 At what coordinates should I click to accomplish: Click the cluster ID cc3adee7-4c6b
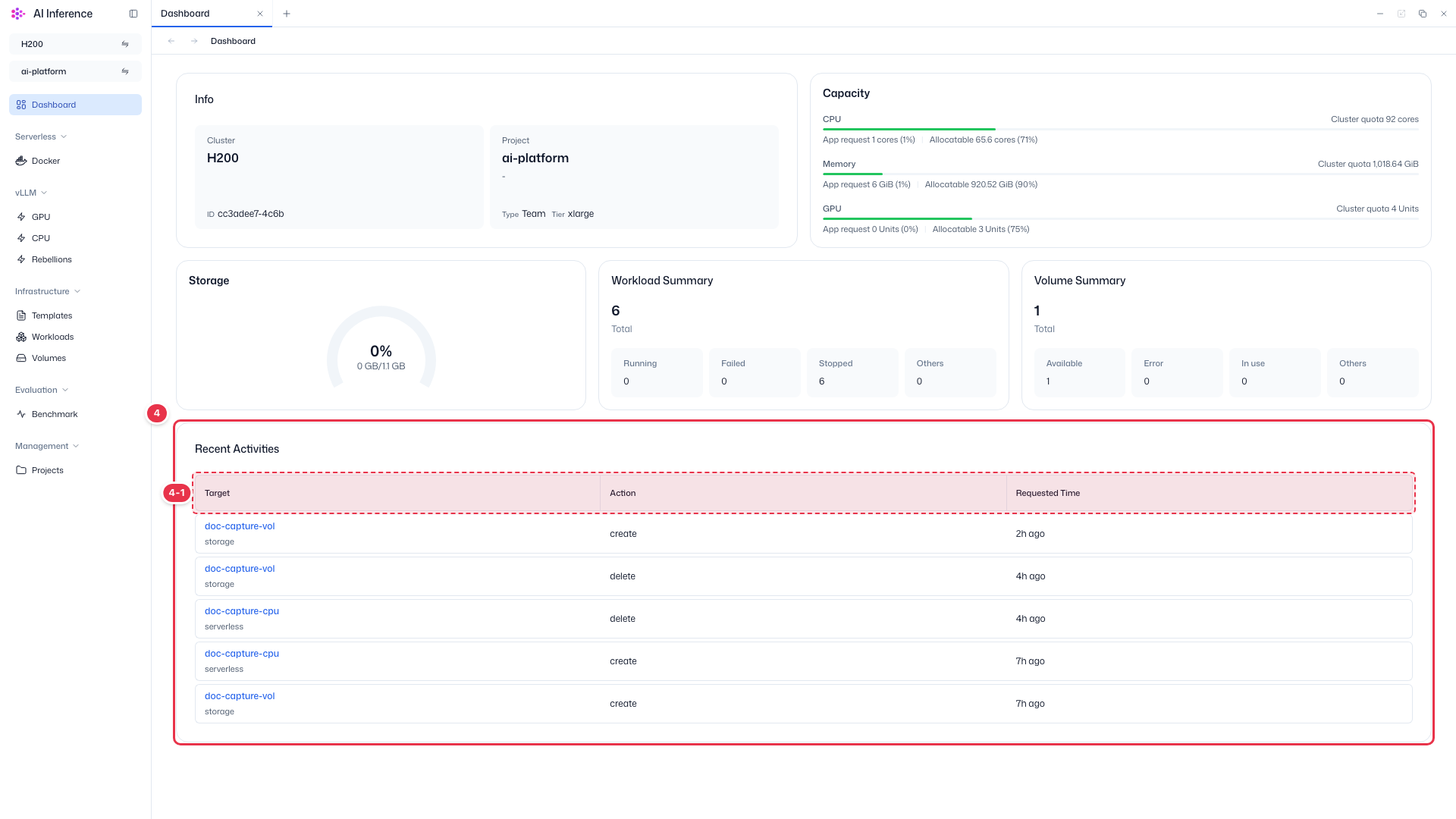pyautogui.click(x=250, y=214)
